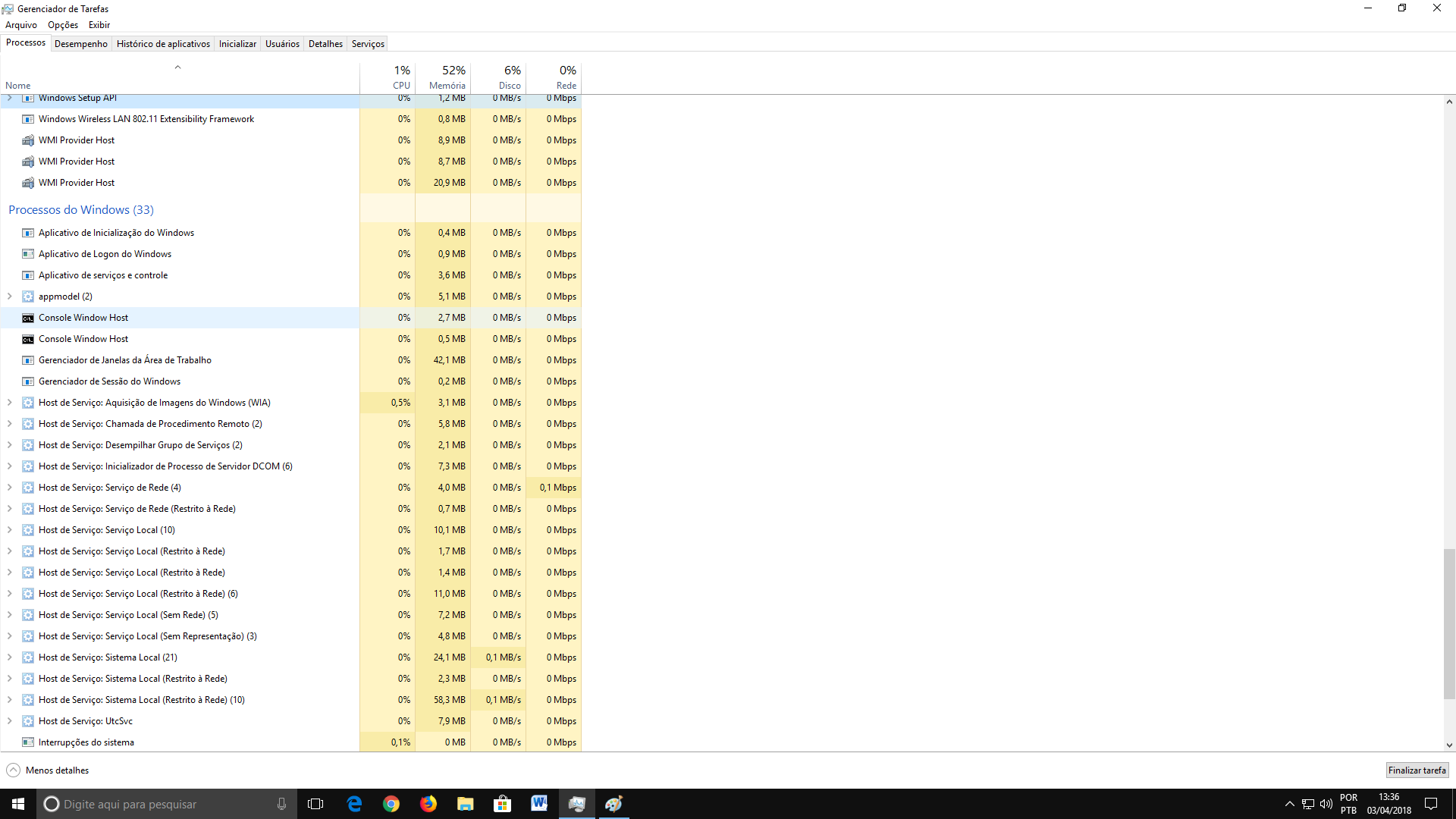1456x819 pixels.
Task: Click the highlighted Console Window Host icon
Action: point(28,318)
